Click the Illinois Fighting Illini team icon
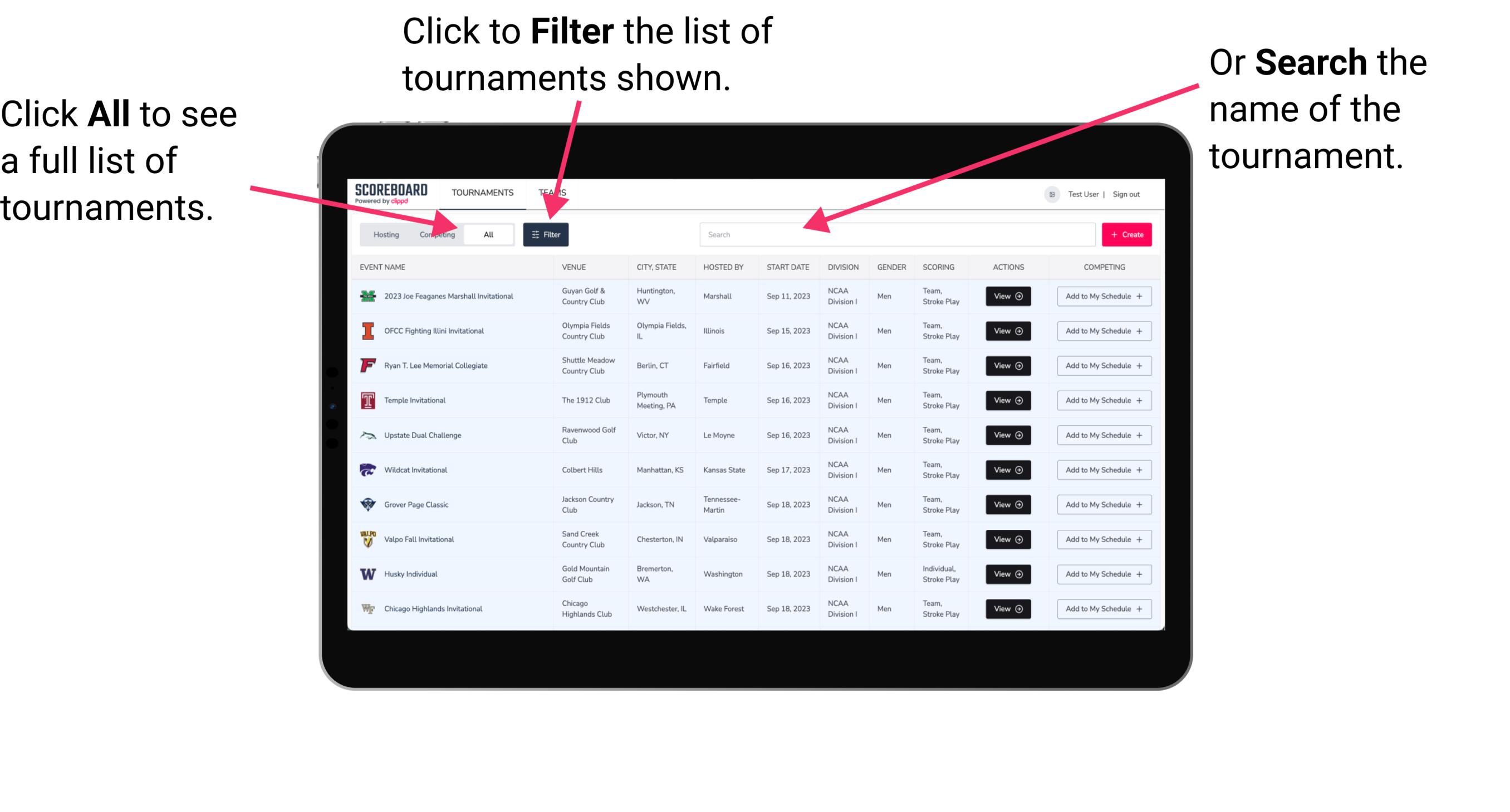The height and width of the screenshot is (812, 1510). (367, 332)
